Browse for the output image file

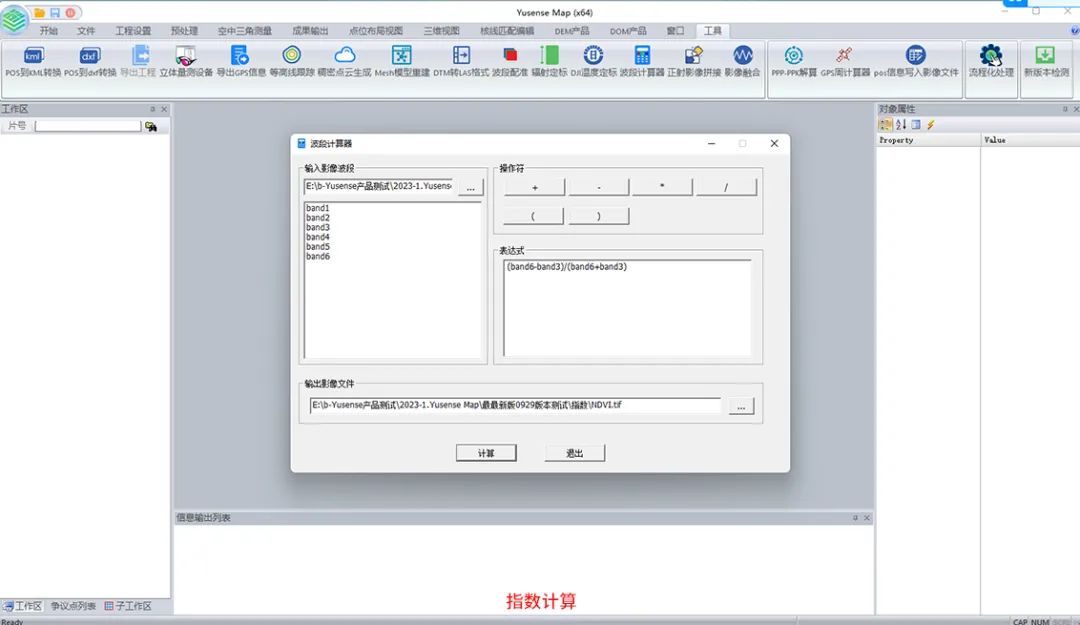click(x=741, y=406)
